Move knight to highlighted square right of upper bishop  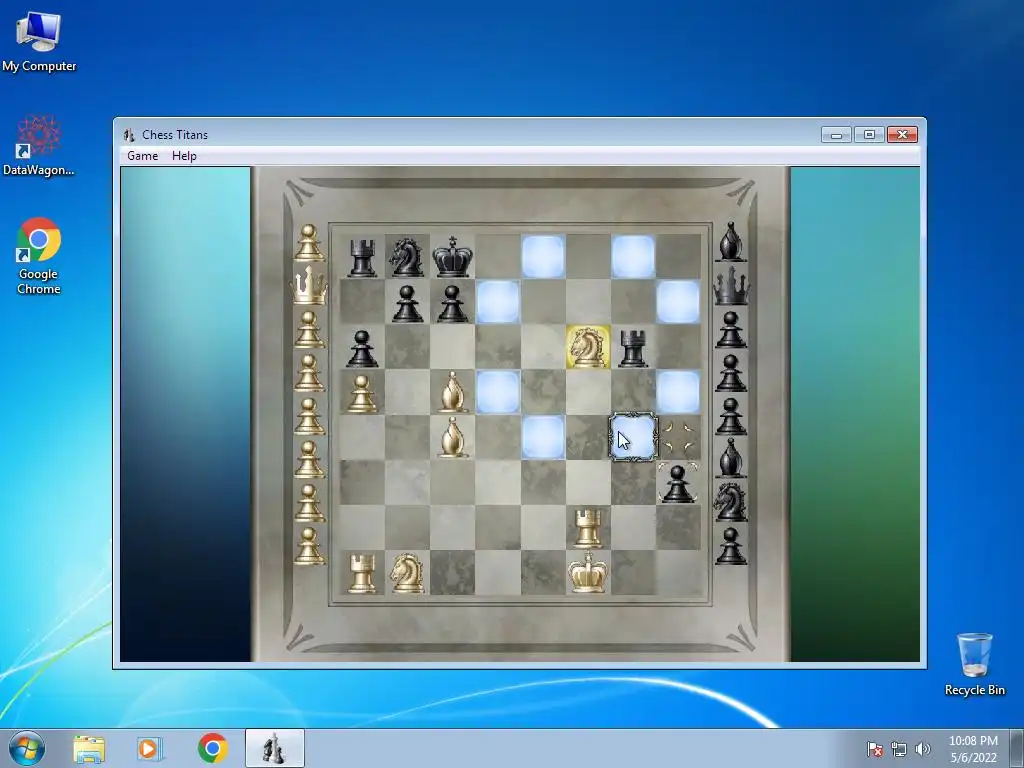[x=498, y=392]
